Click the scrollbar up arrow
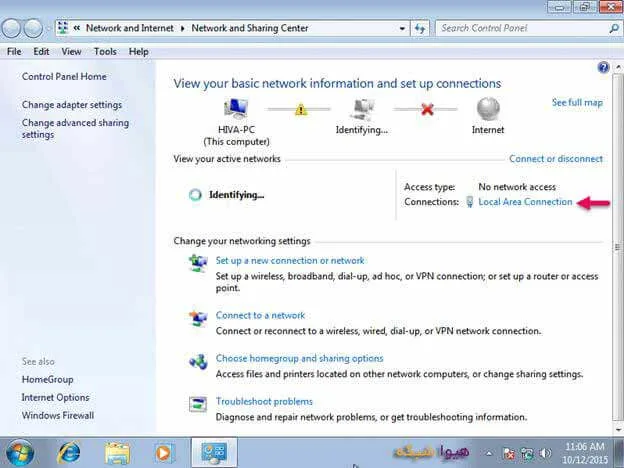The image size is (624, 468). click(x=618, y=67)
